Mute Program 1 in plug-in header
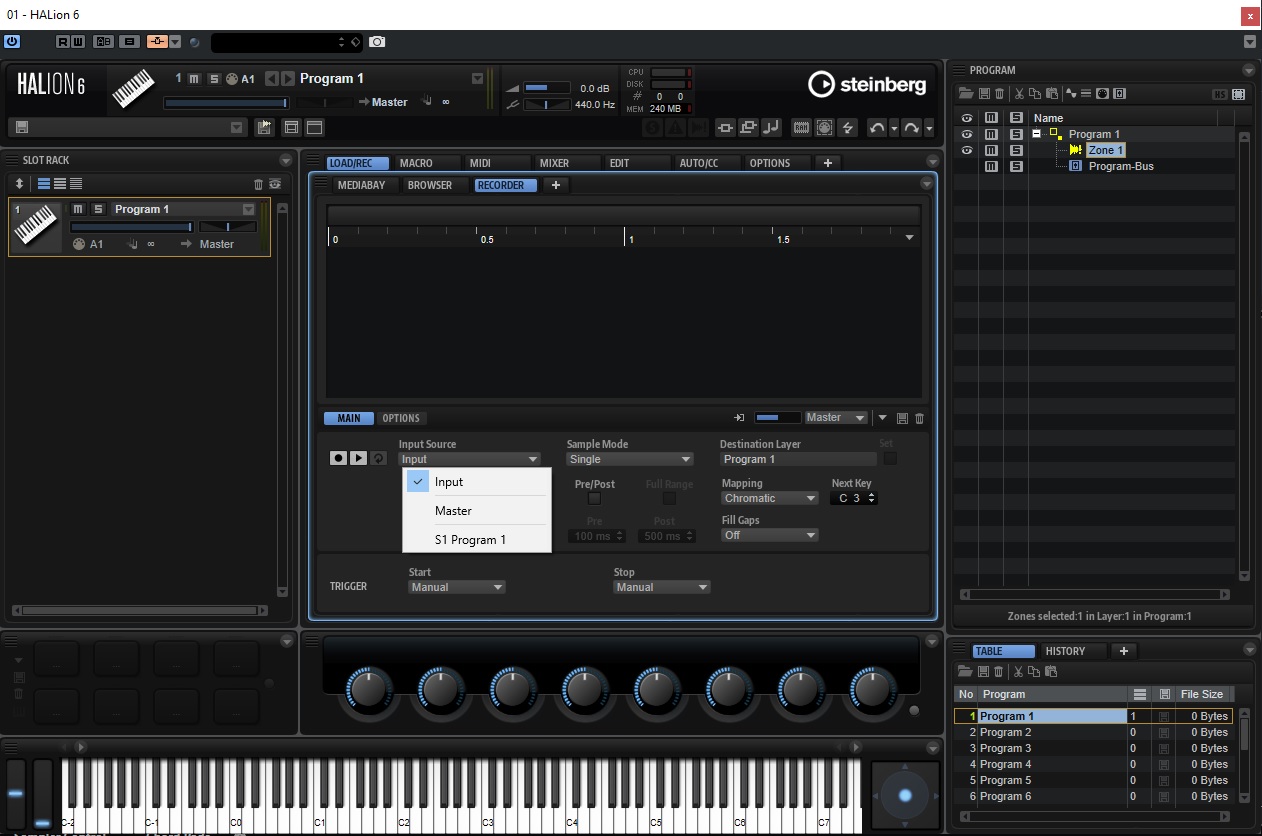 pos(195,79)
